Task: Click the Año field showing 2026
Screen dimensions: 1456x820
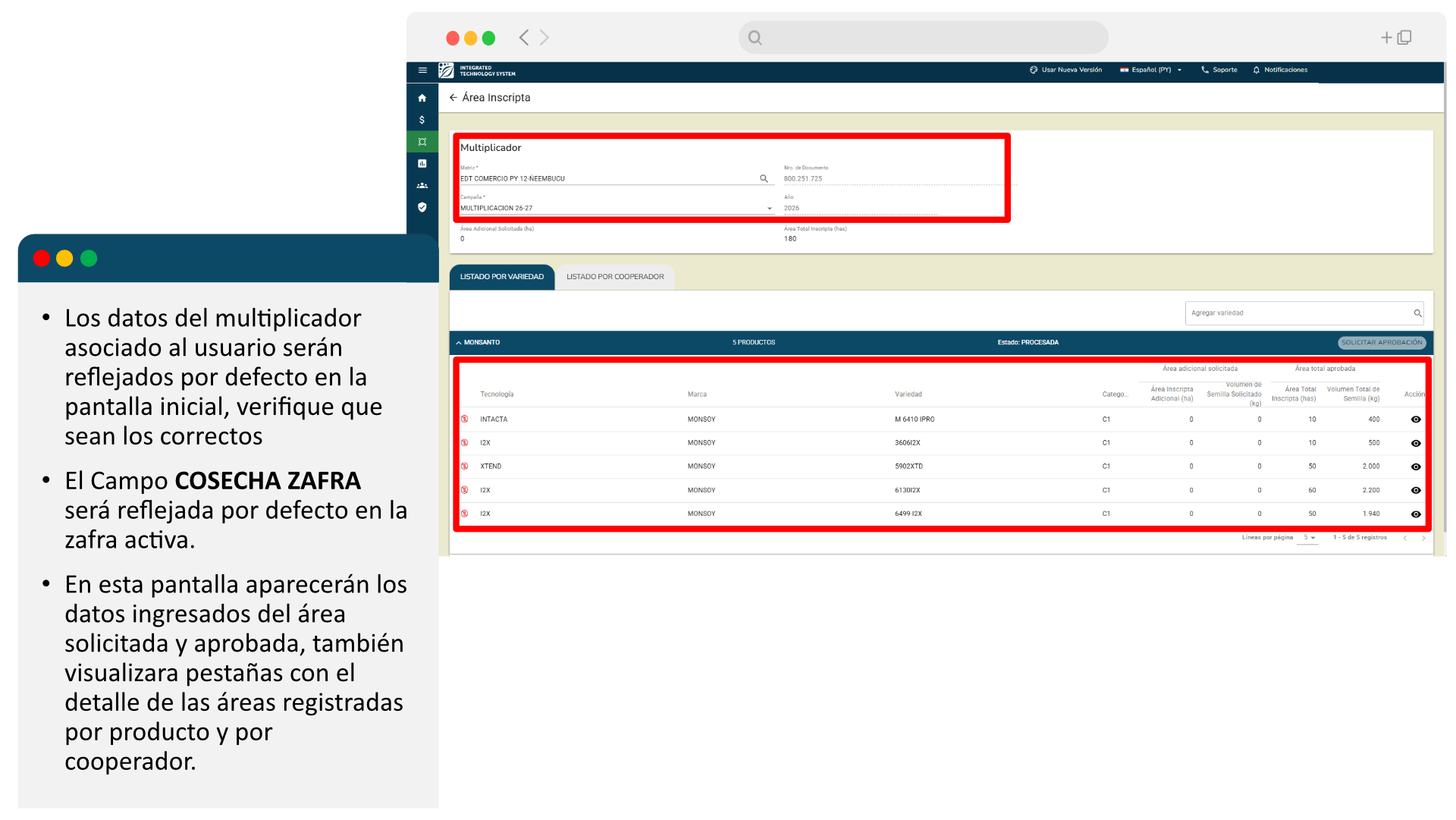Action: coord(861,208)
